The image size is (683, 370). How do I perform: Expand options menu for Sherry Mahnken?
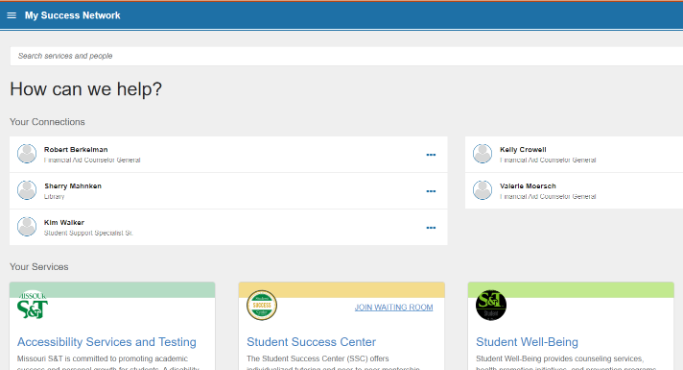[x=431, y=191]
